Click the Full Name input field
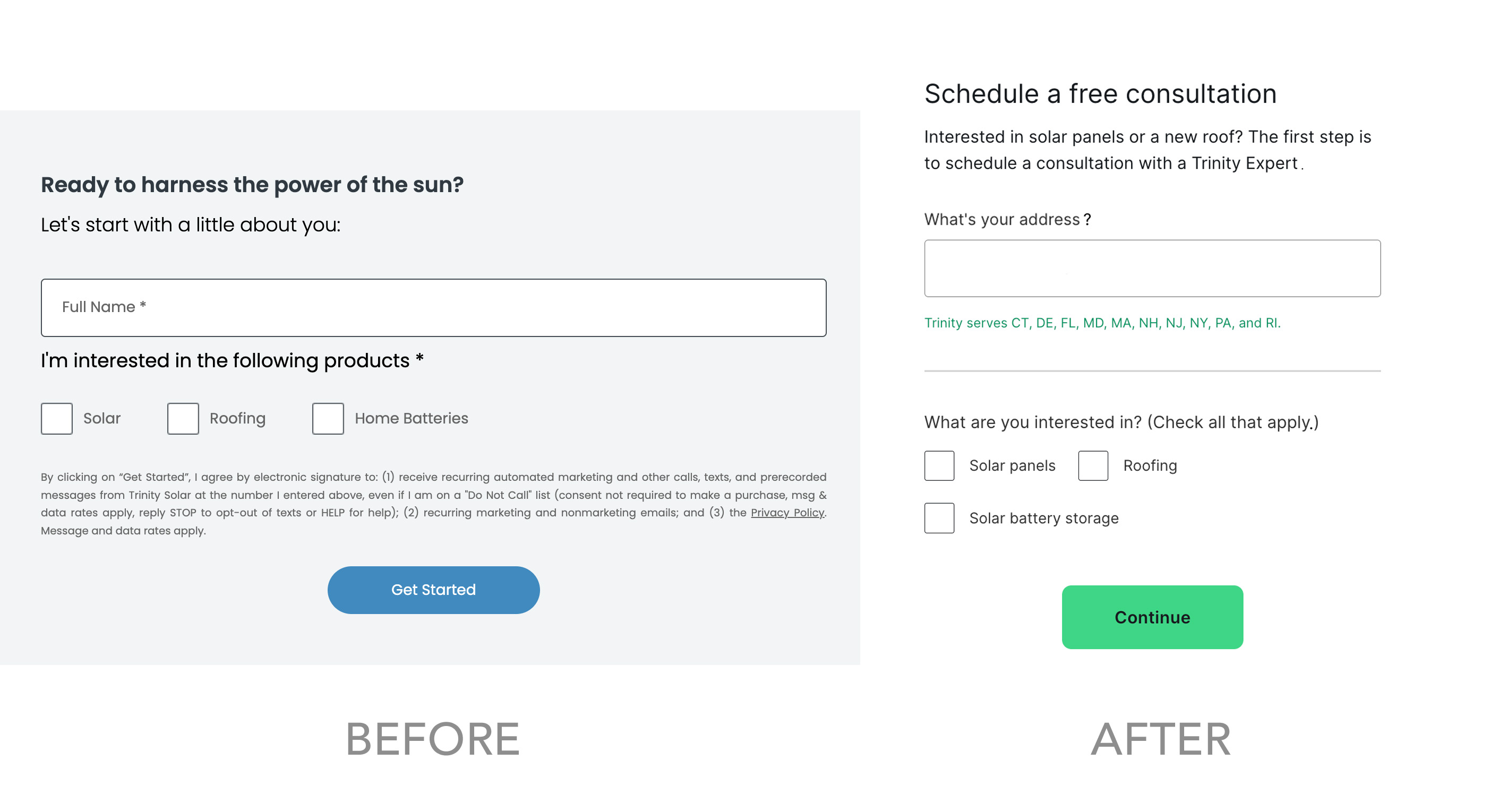 (x=434, y=308)
